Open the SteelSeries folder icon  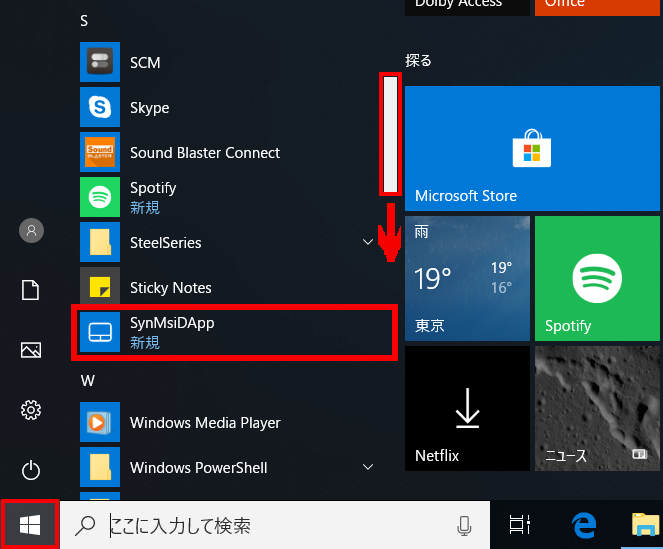(x=100, y=242)
